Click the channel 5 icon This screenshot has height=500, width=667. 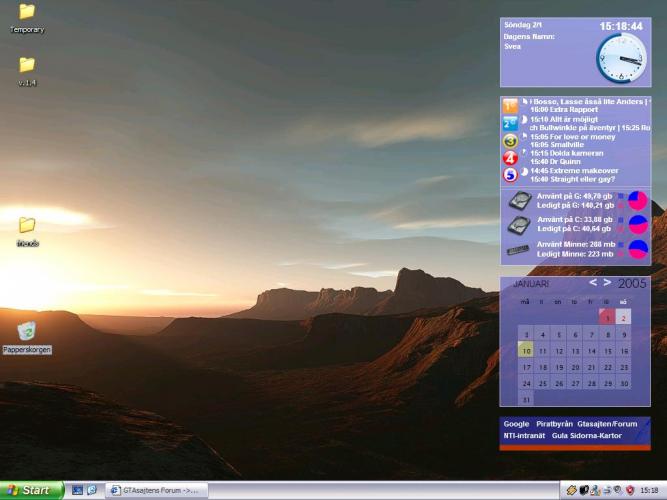510,174
